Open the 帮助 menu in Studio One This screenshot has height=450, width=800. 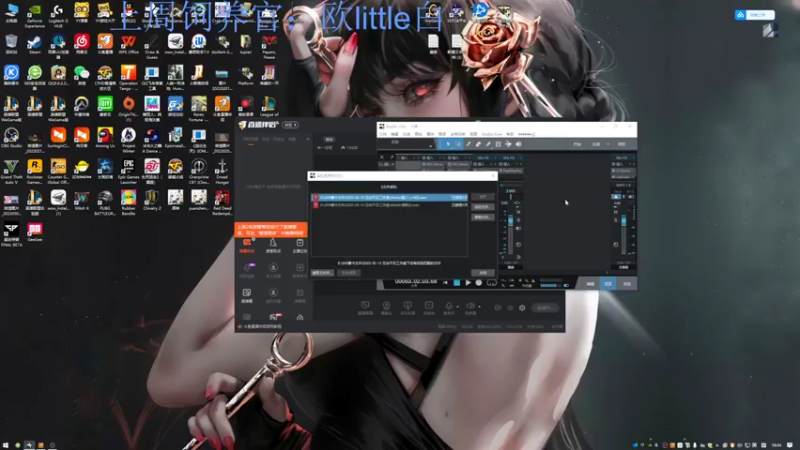[x=510, y=134]
